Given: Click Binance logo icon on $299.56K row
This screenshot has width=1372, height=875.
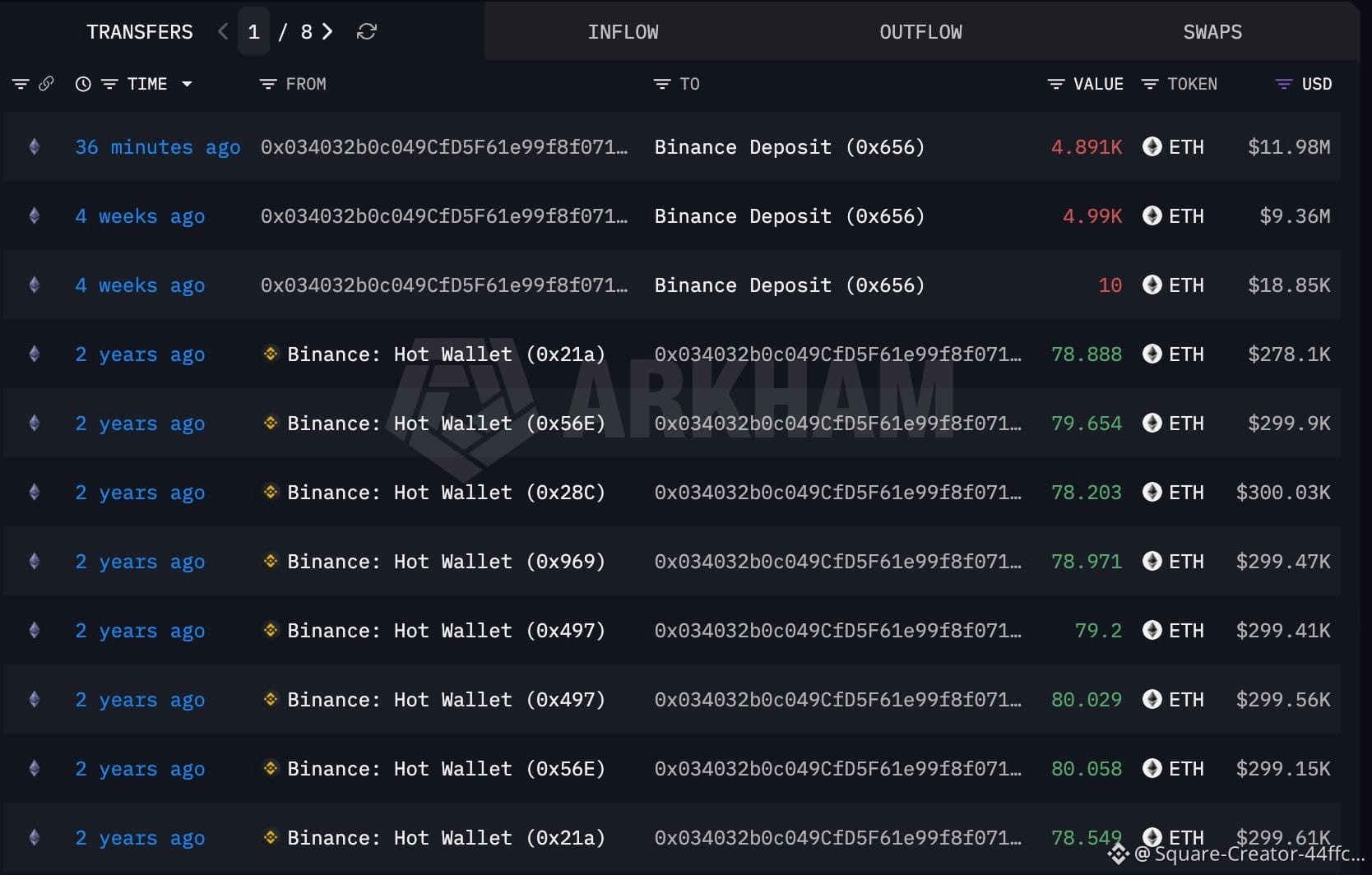Looking at the screenshot, I should (271, 699).
